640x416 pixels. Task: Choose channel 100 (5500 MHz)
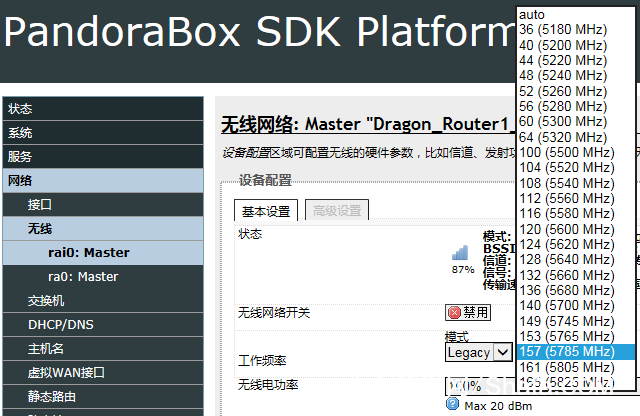[x=576, y=152]
